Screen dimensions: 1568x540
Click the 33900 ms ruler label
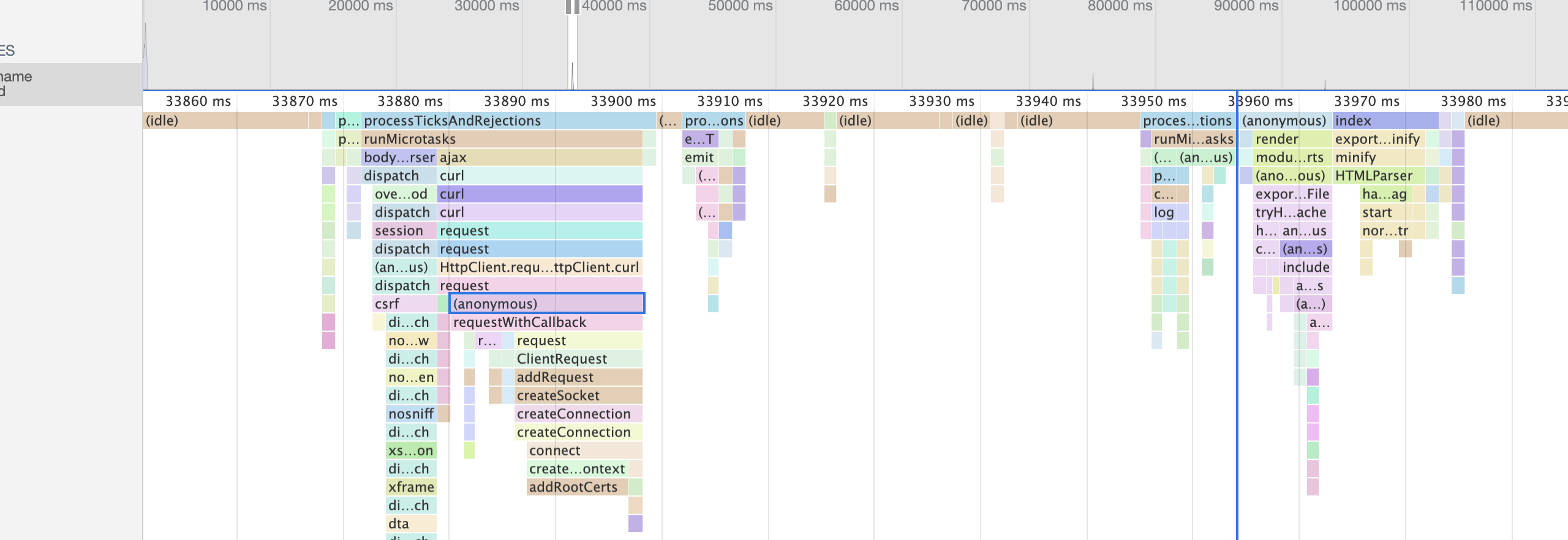click(x=623, y=101)
